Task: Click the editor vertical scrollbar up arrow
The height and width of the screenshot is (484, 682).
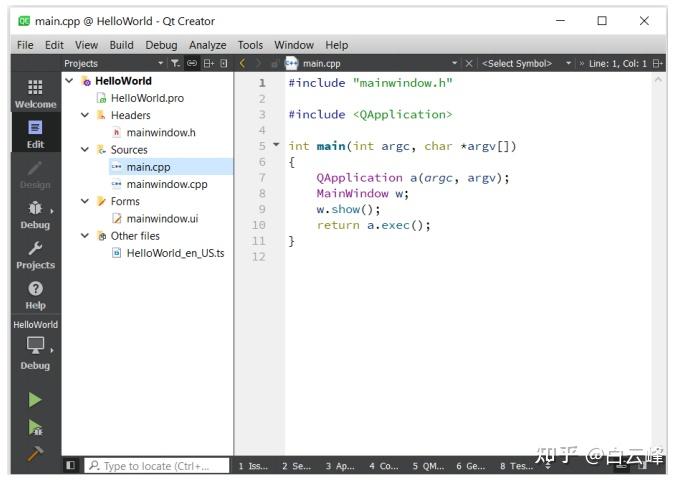Action: tap(658, 80)
